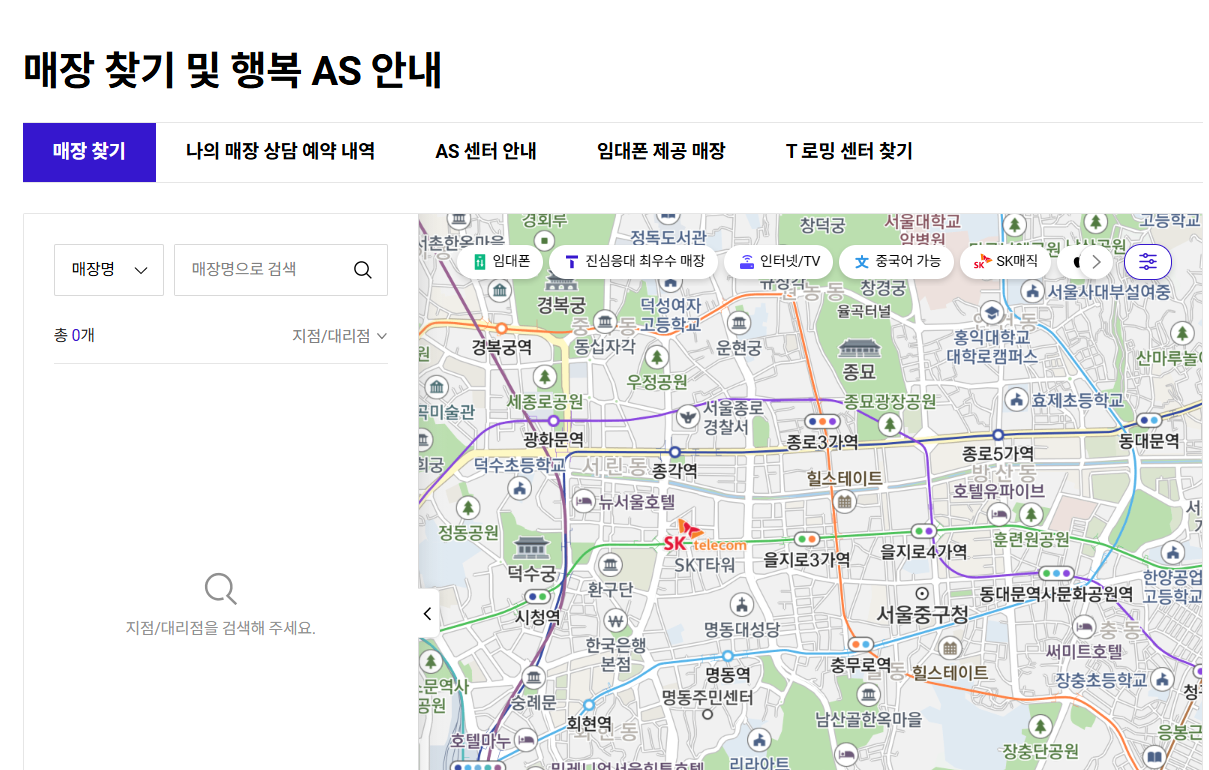
Task: Click the 광화문역 station circle marker
Action: pos(554,421)
